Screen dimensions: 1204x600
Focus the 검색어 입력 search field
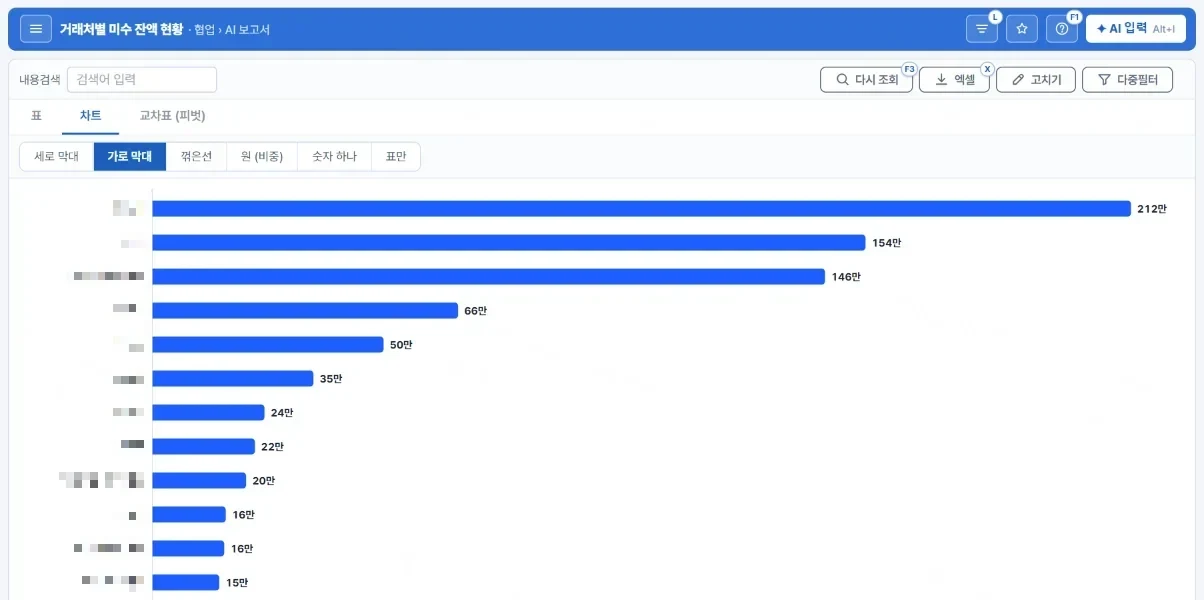pos(142,80)
